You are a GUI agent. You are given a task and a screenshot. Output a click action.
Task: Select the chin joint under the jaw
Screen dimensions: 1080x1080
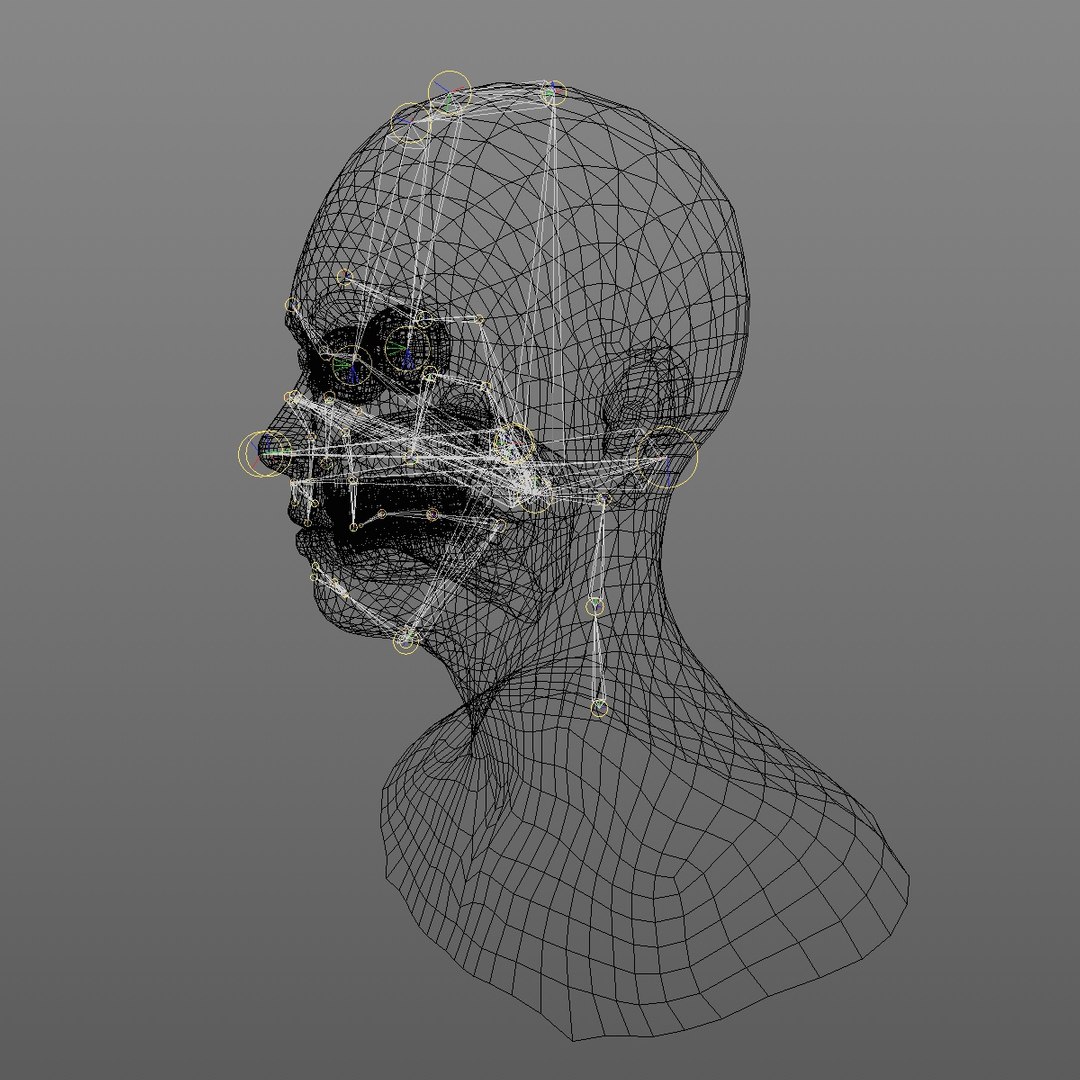(406, 641)
